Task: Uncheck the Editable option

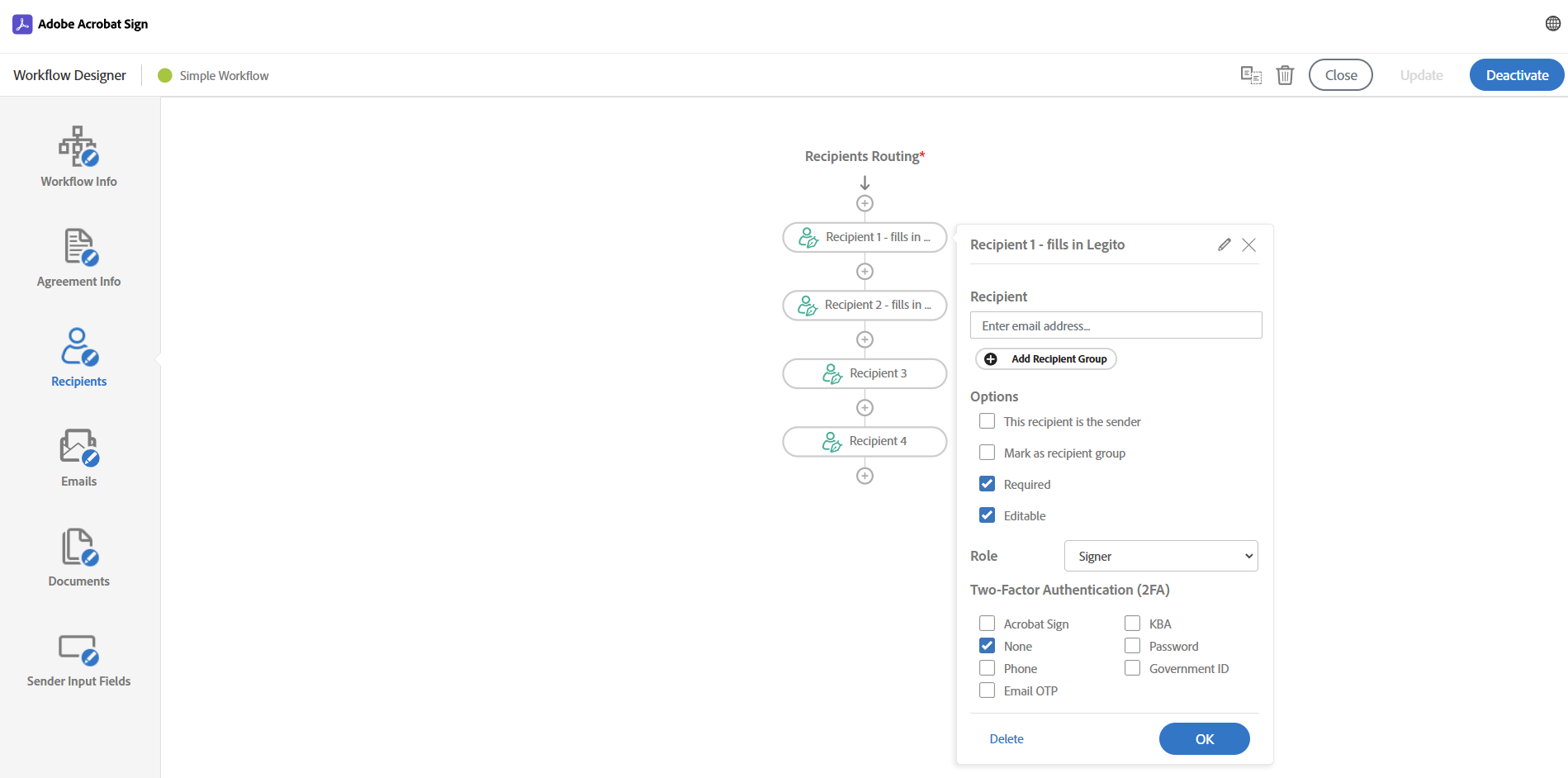Action: pos(987,515)
